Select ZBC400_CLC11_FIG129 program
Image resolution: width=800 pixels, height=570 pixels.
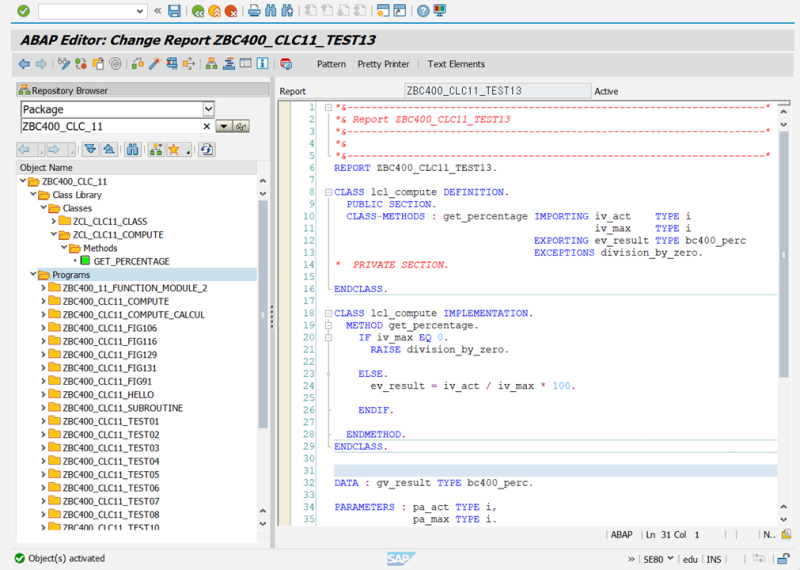click(109, 355)
